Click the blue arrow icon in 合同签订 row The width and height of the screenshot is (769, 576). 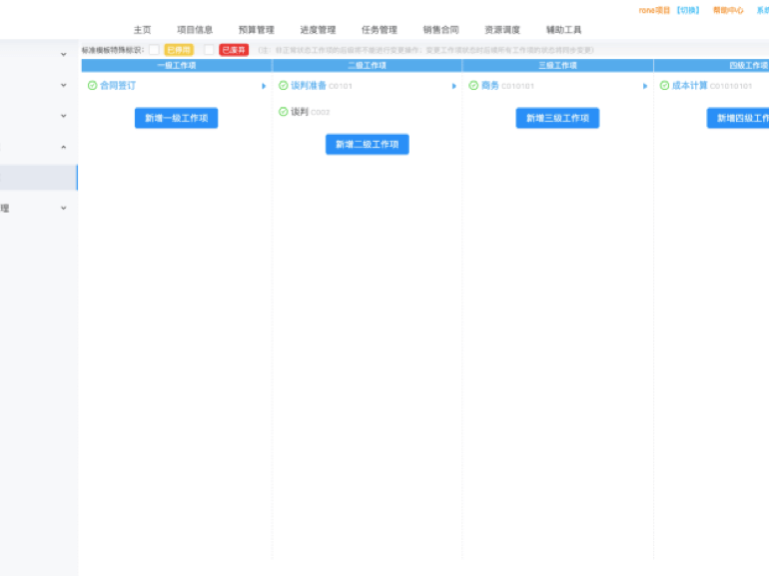pyautogui.click(x=264, y=86)
